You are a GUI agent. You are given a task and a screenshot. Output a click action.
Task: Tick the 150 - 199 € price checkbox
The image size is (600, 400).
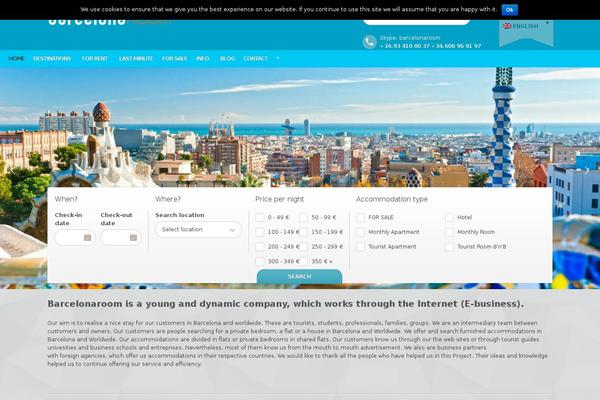pyautogui.click(x=303, y=232)
